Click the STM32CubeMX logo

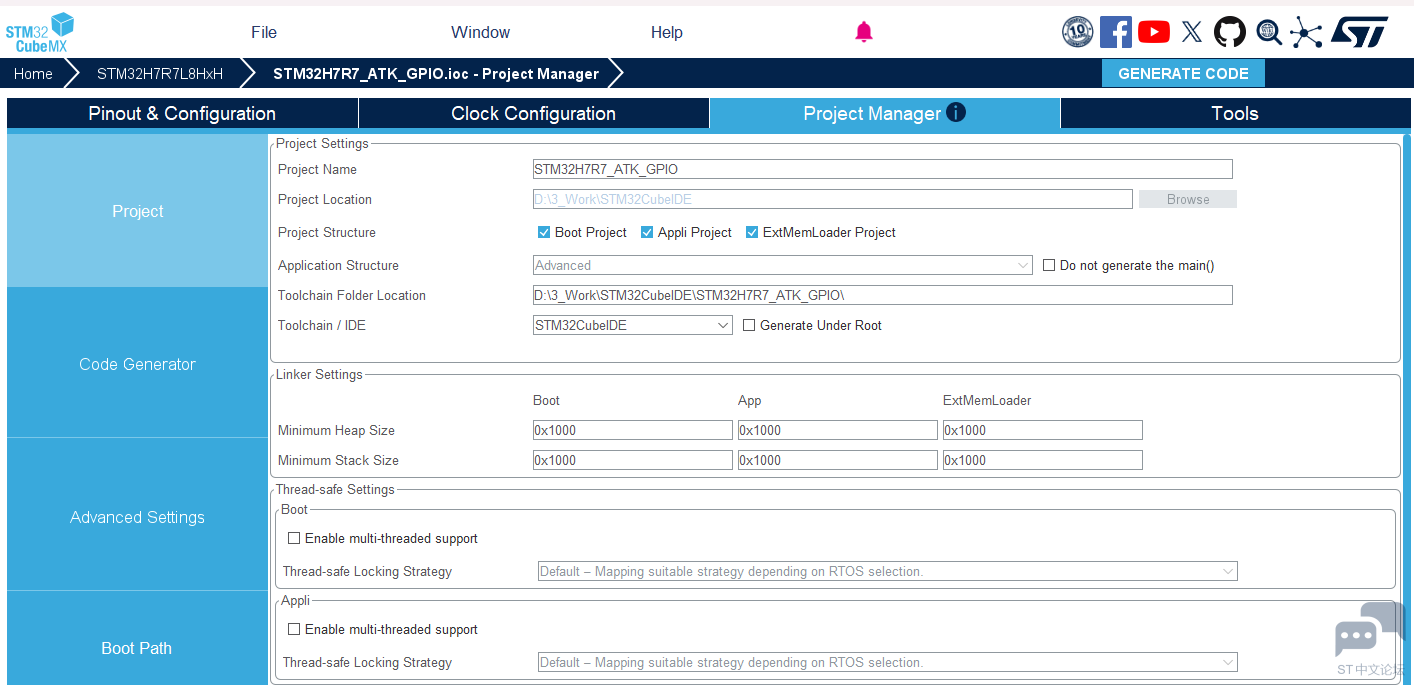tap(40, 33)
